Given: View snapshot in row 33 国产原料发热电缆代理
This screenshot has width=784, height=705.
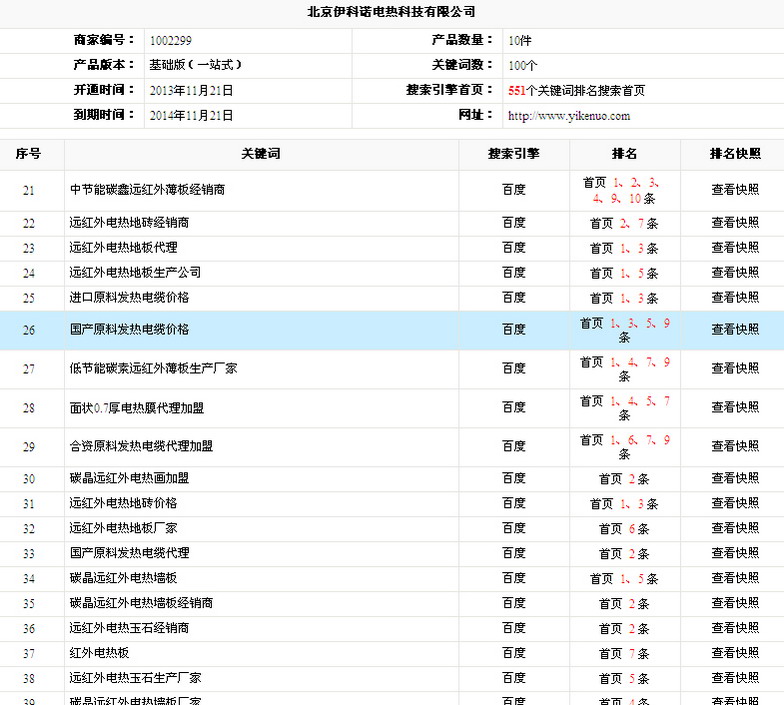Looking at the screenshot, I should pyautogui.click(x=735, y=553).
